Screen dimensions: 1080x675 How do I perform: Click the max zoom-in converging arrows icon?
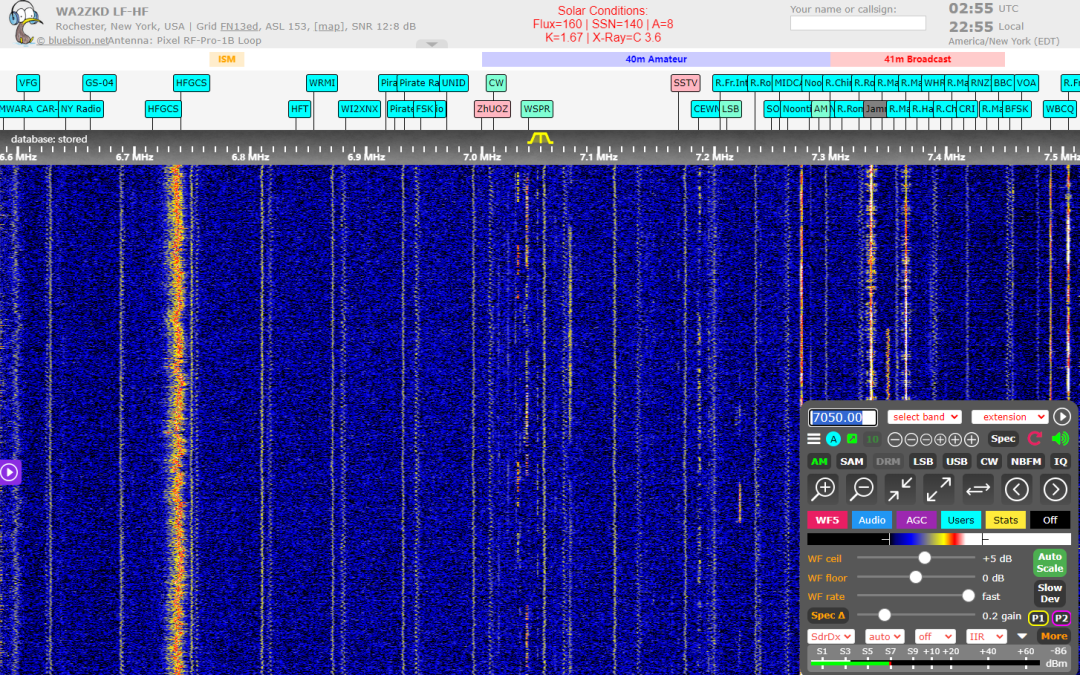pyautogui.click(x=900, y=489)
